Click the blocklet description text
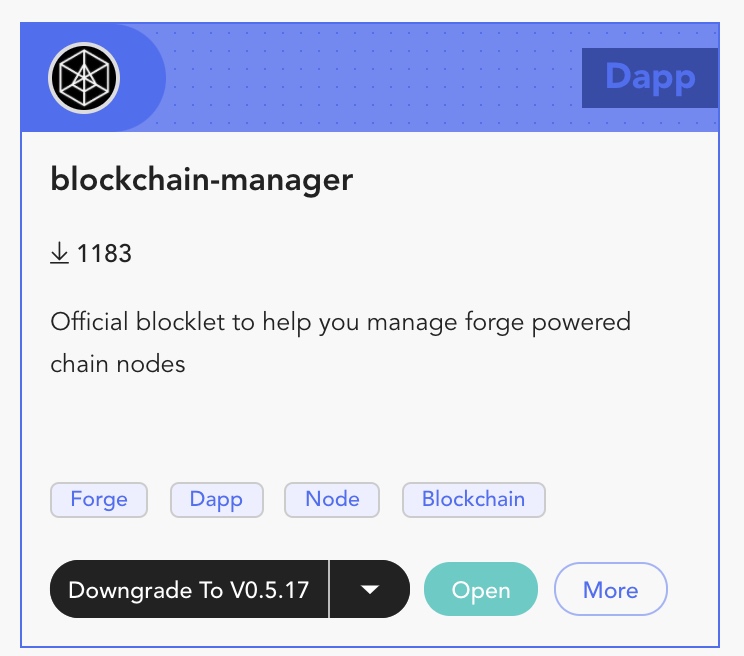This screenshot has height=656, width=744. (x=340, y=323)
